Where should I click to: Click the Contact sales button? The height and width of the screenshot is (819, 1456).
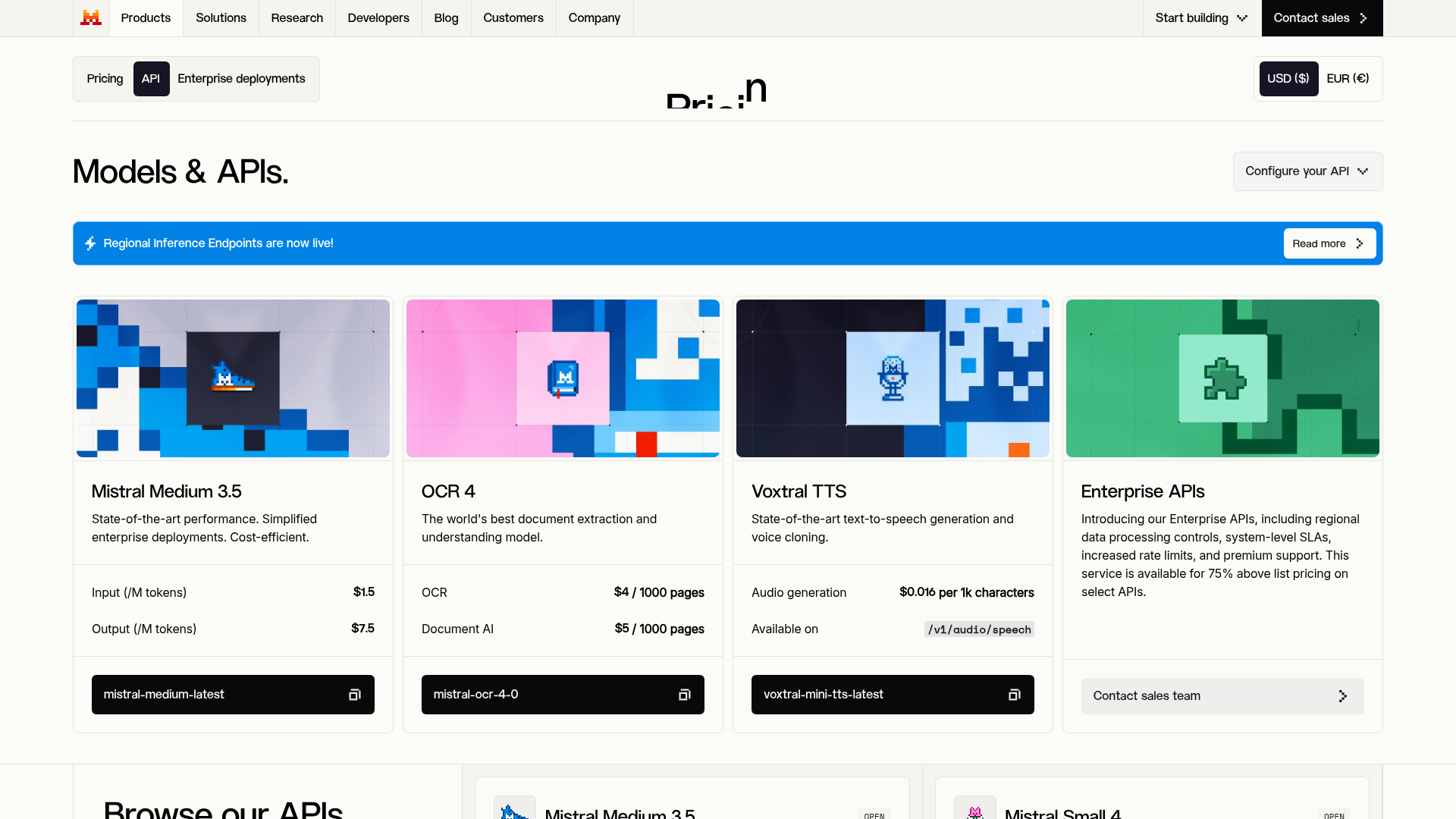coord(1322,18)
